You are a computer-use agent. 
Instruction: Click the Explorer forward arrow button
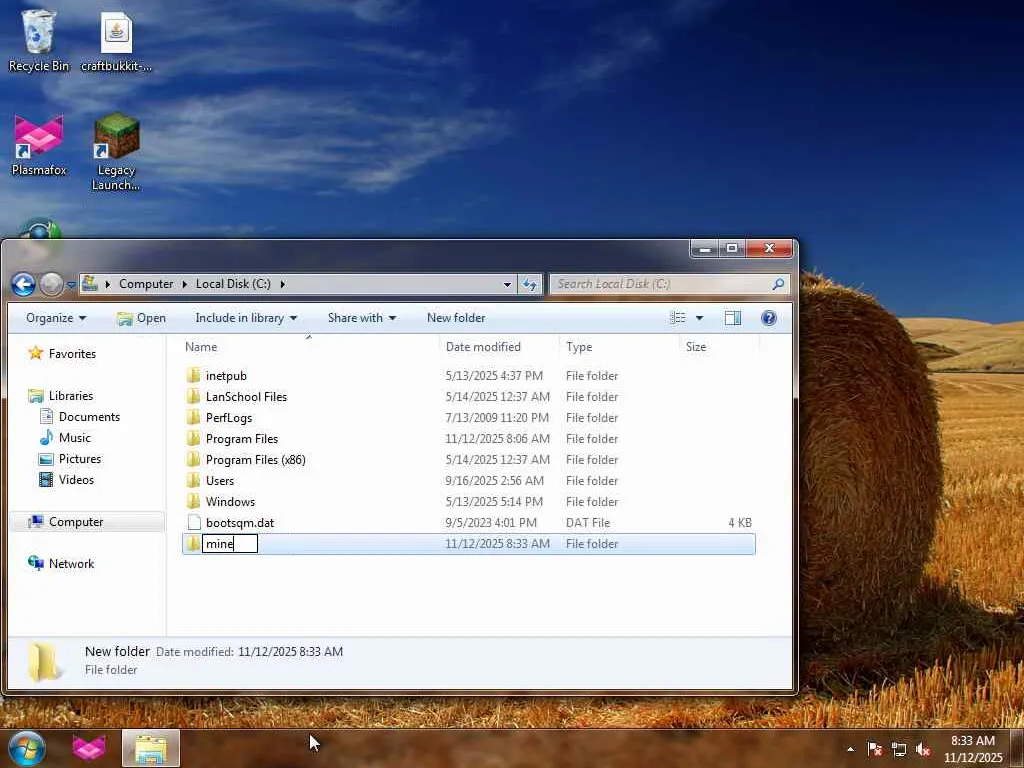51,284
